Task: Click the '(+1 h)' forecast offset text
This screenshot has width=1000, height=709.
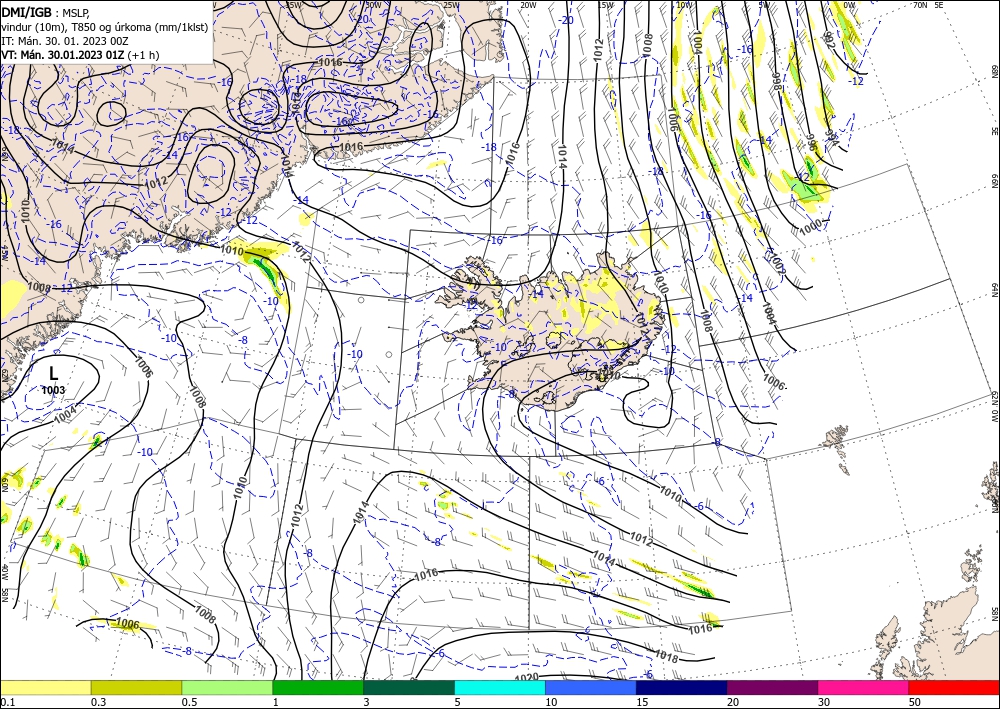Action: tap(143, 55)
